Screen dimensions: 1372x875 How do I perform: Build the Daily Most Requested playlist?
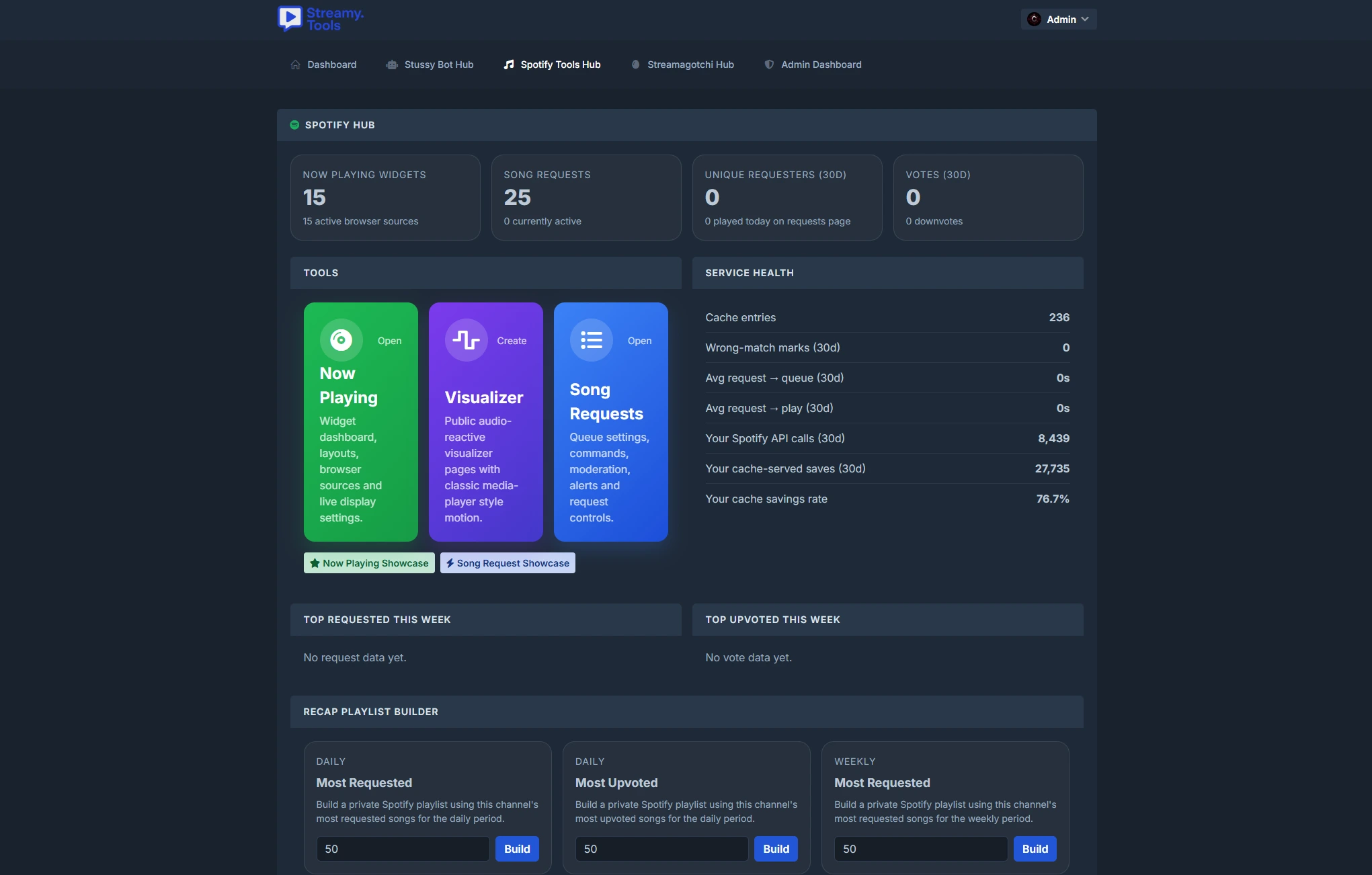click(x=517, y=849)
